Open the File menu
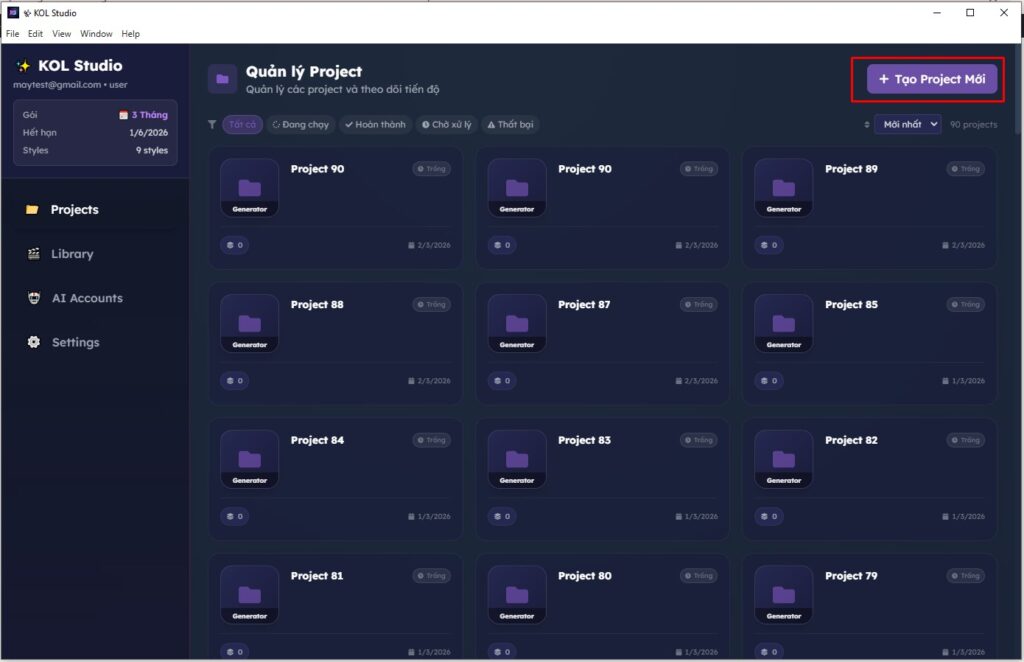This screenshot has width=1024, height=662. 12,34
